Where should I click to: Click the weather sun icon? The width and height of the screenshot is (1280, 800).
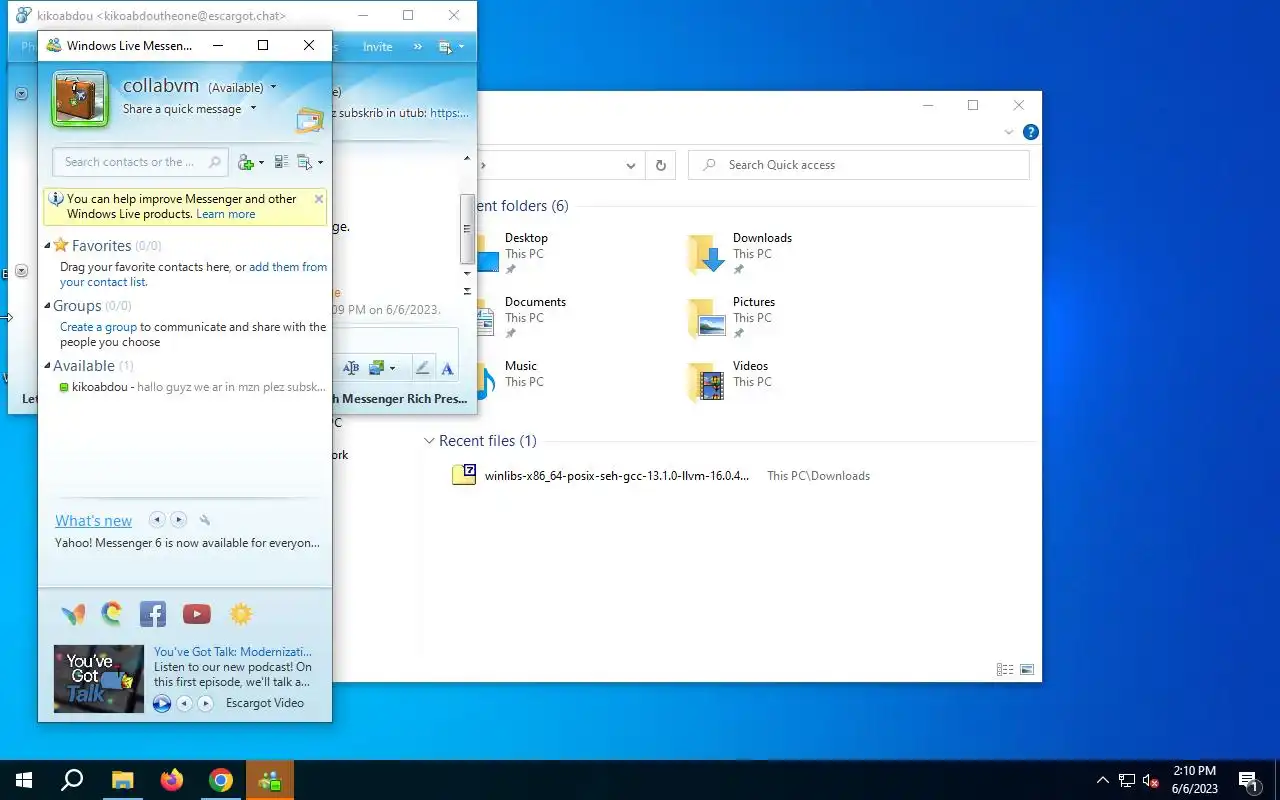(x=241, y=614)
